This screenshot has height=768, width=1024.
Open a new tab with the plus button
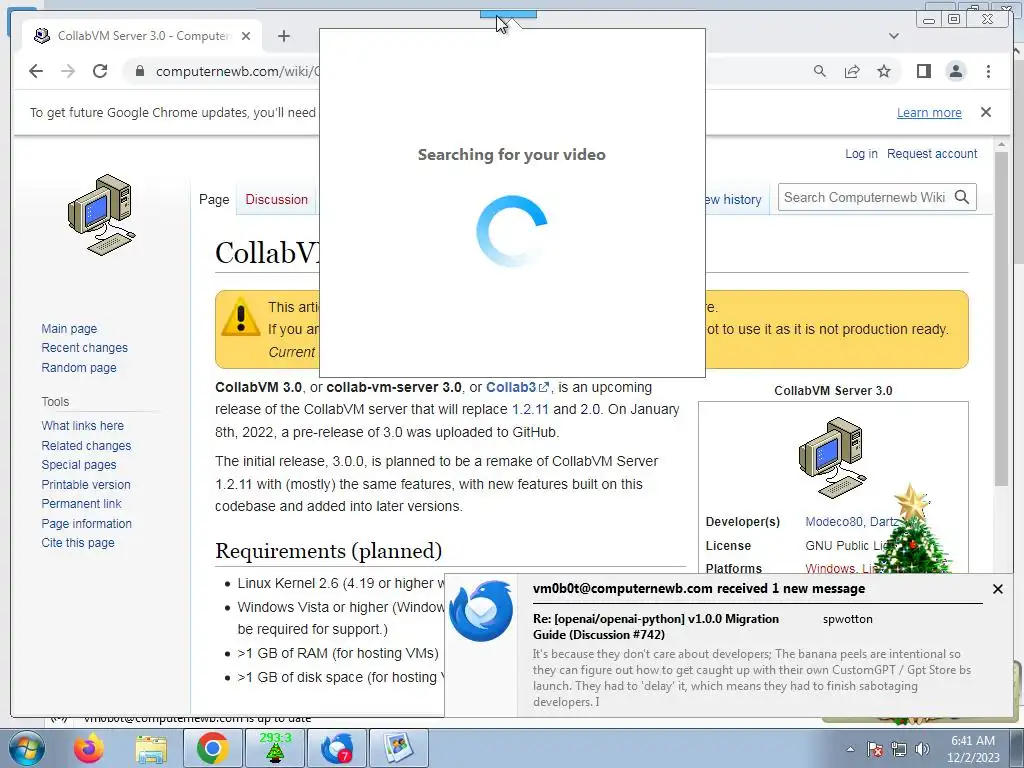coord(283,36)
